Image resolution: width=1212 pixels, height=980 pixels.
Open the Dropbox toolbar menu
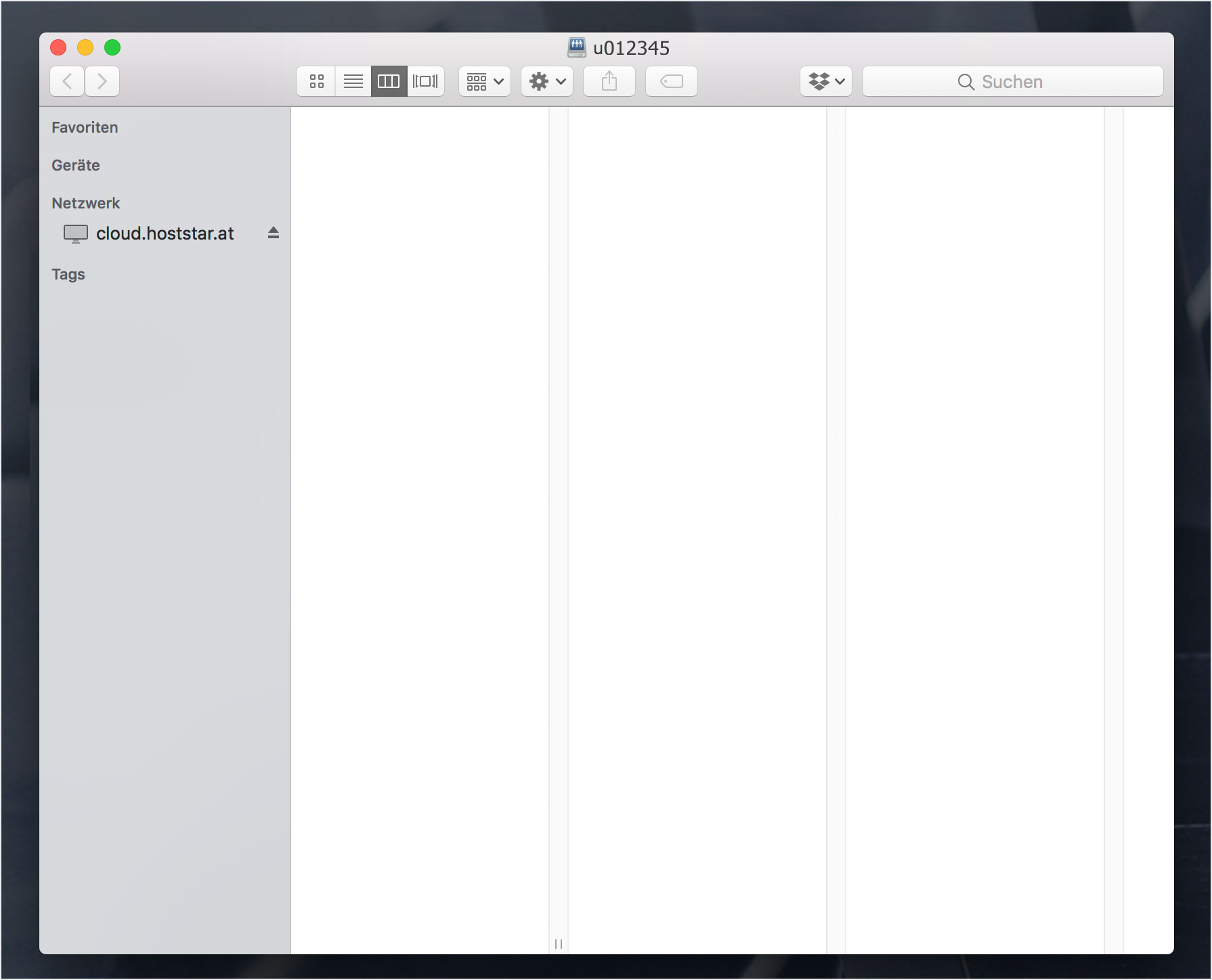click(825, 82)
